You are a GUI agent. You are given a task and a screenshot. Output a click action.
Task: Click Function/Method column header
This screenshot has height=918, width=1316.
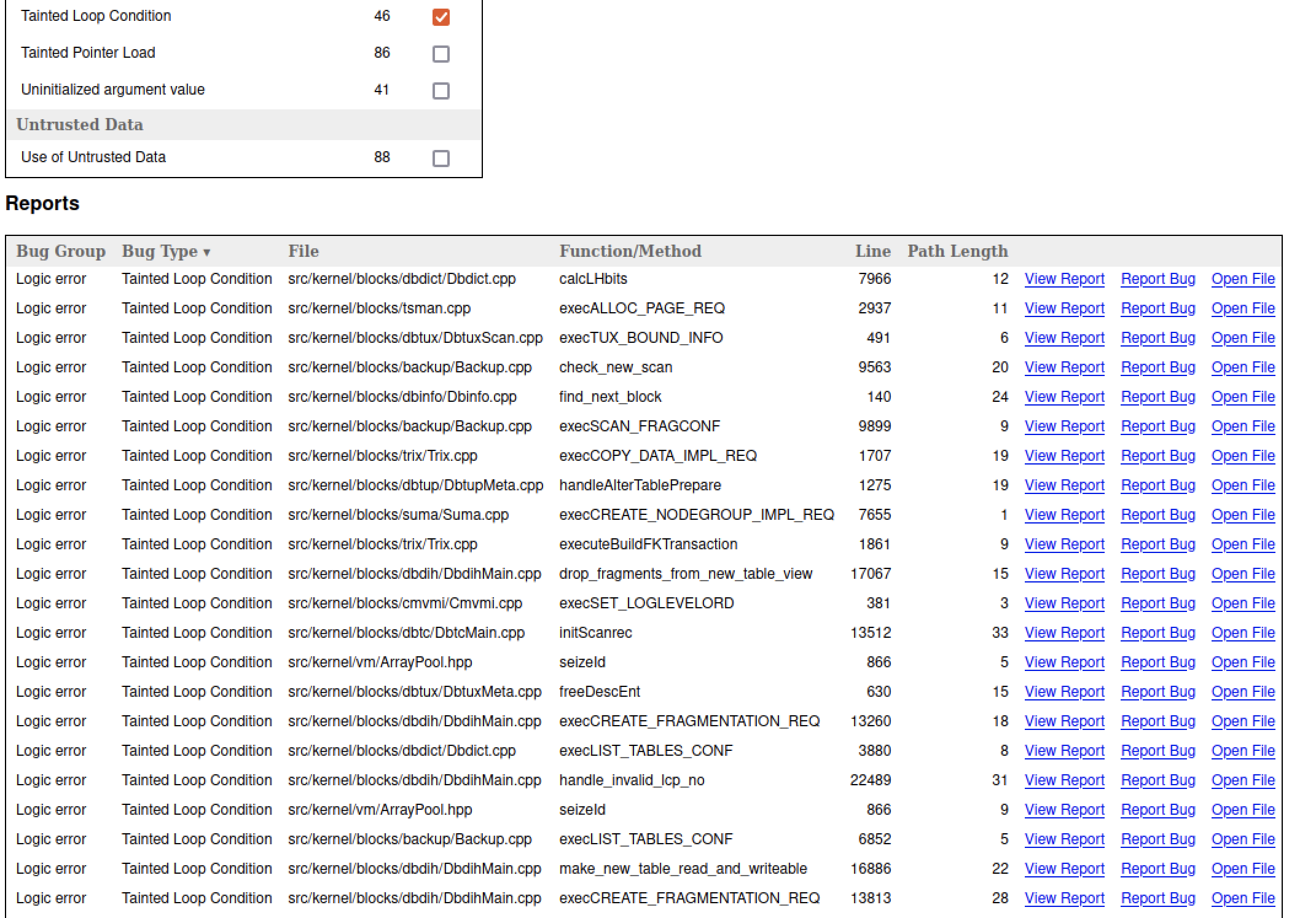(x=630, y=251)
